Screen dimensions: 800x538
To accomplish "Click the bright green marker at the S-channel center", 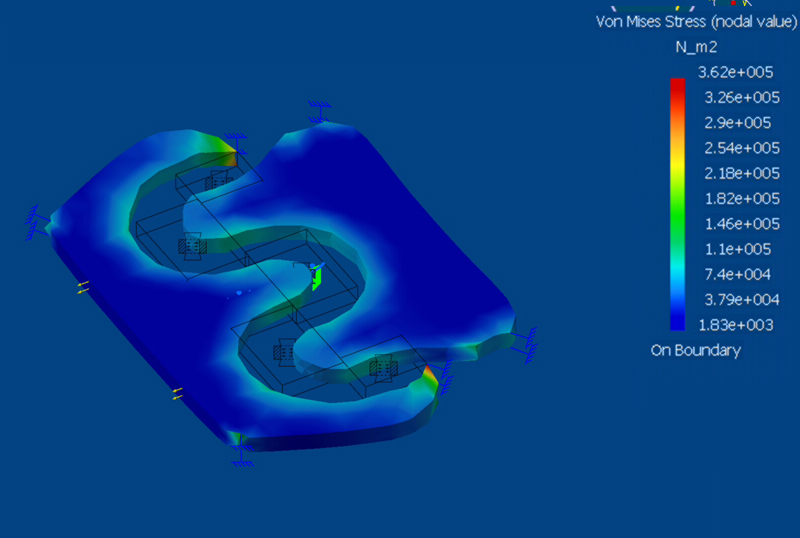I will (x=316, y=277).
